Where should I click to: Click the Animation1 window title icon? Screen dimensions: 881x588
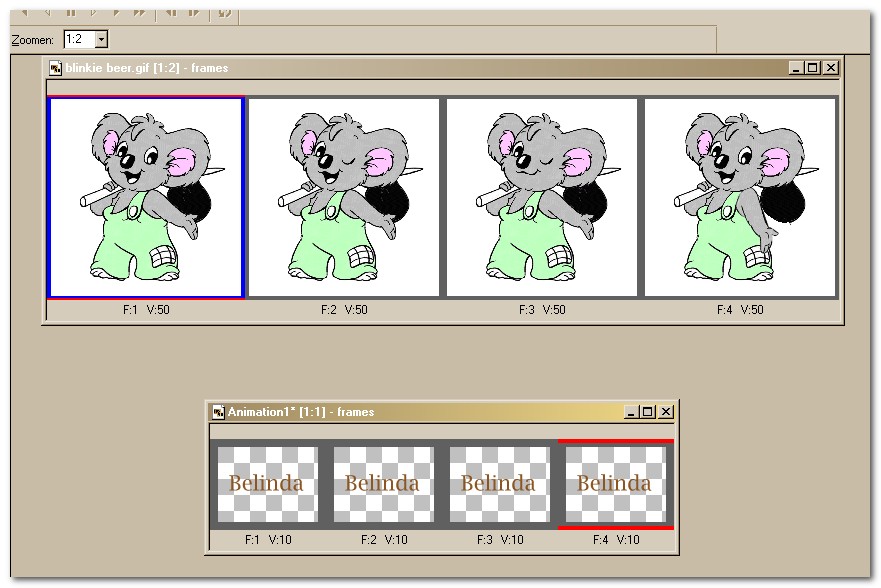(x=218, y=412)
